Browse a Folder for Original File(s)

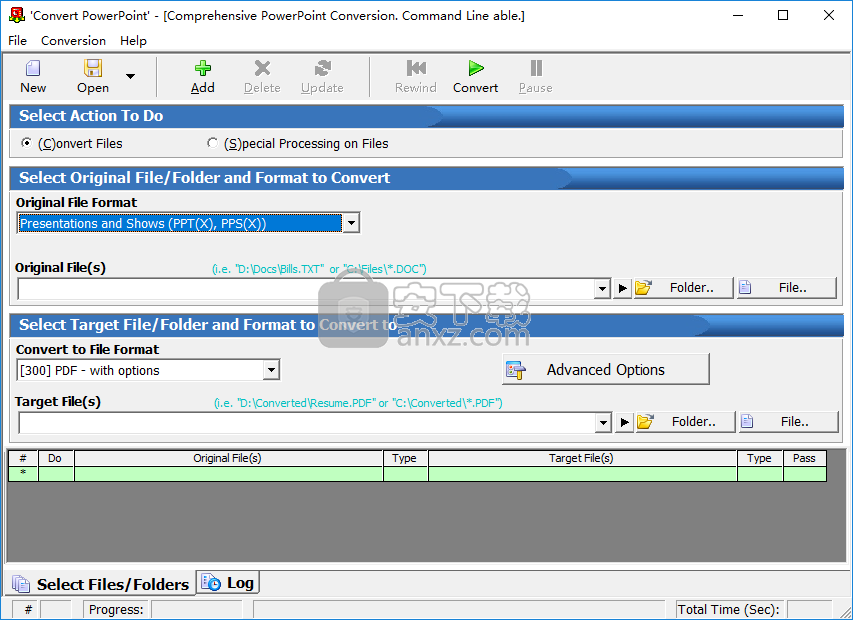[x=683, y=288]
